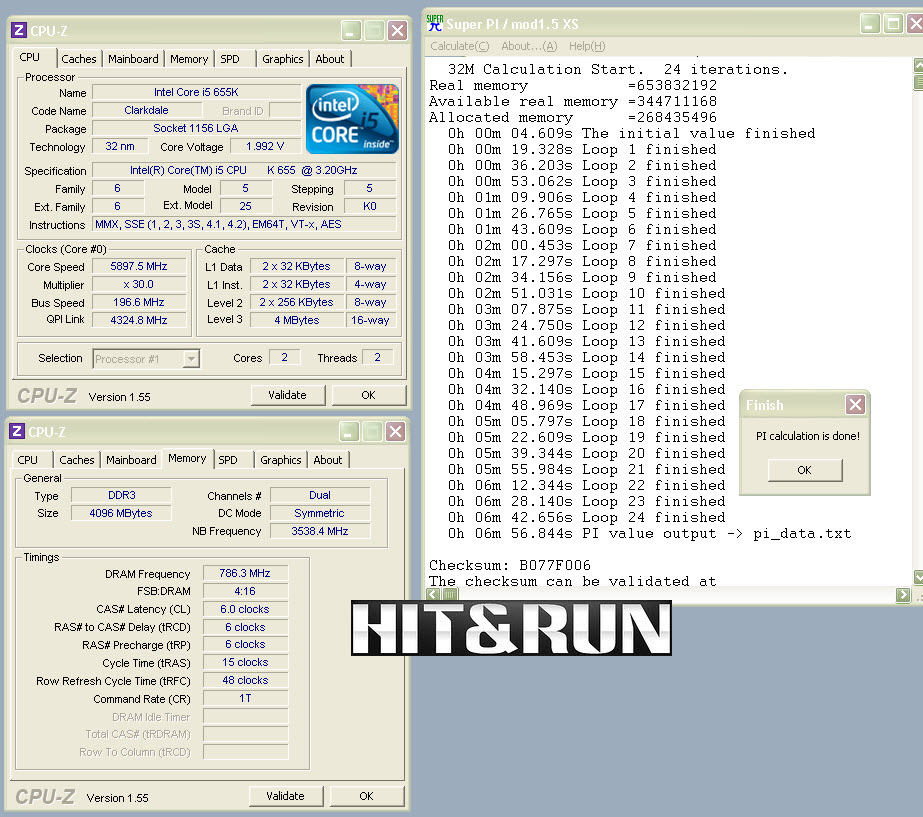Open the SPD tab in the Memory window

pos(228,460)
